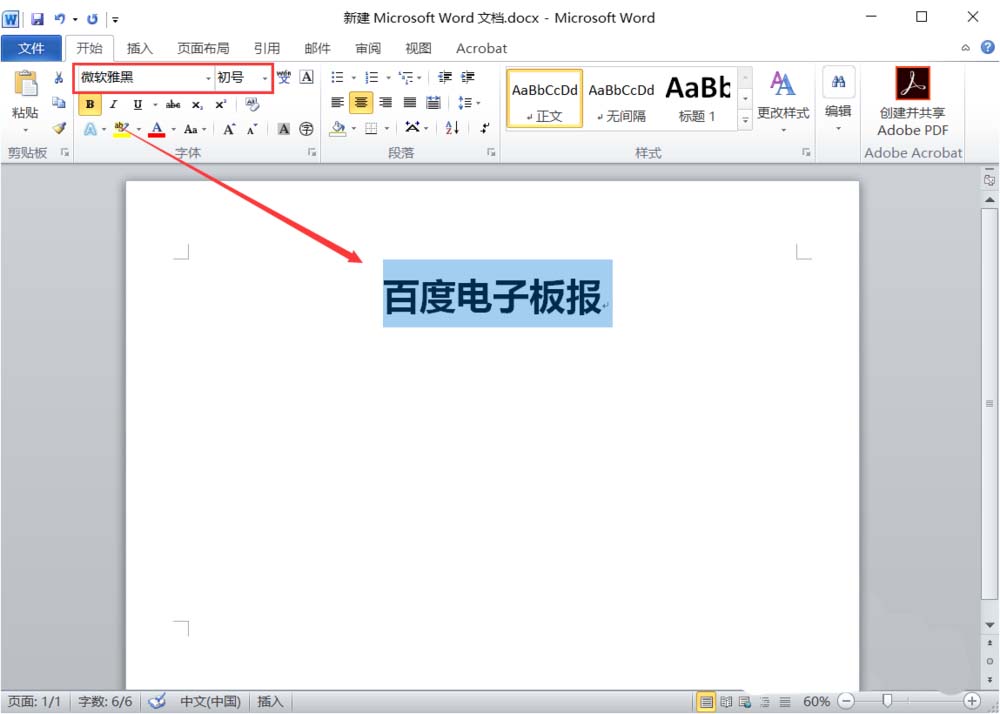Click the Paste clipboard icon
Image resolution: width=1000 pixels, height=714 pixels.
(26, 84)
